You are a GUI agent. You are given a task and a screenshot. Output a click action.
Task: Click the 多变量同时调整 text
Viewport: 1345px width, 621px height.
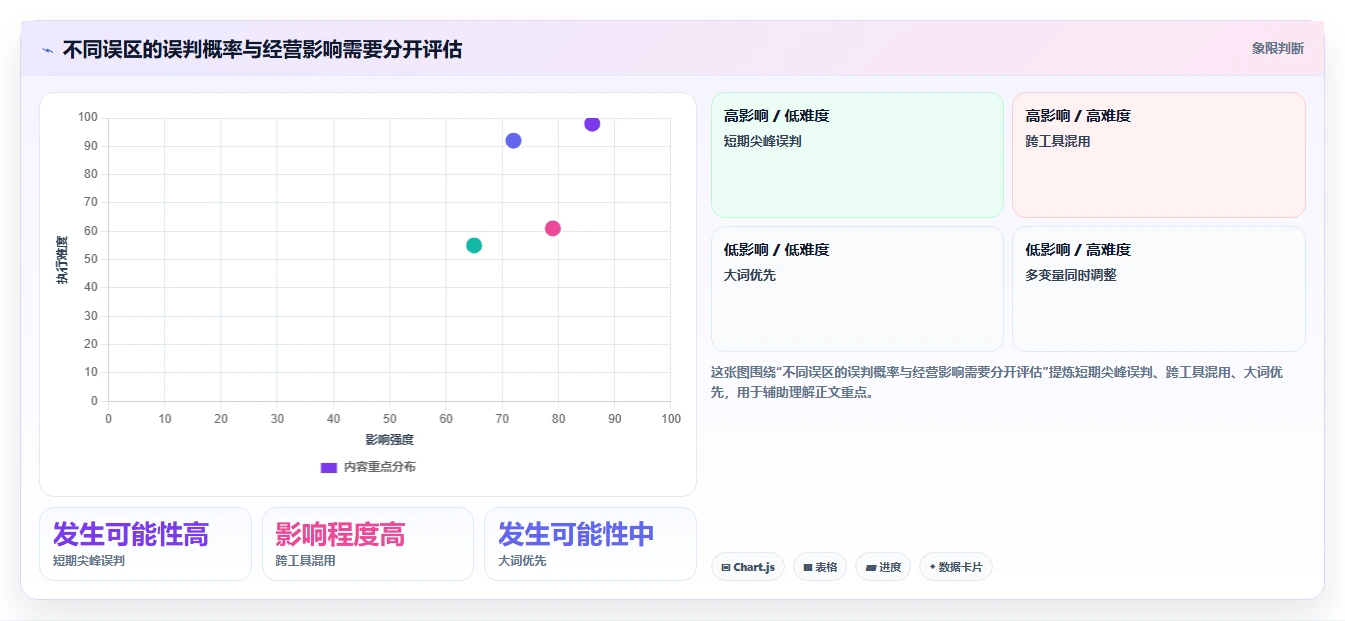click(1070, 275)
